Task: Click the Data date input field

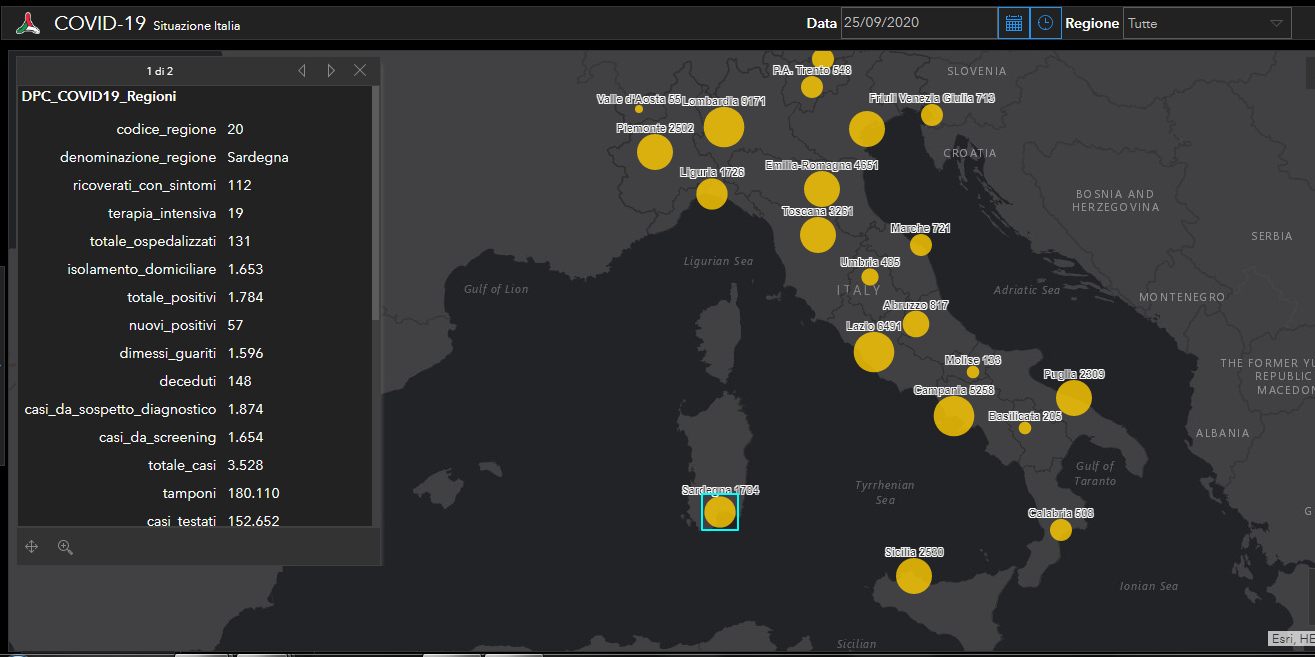Action: click(x=918, y=23)
